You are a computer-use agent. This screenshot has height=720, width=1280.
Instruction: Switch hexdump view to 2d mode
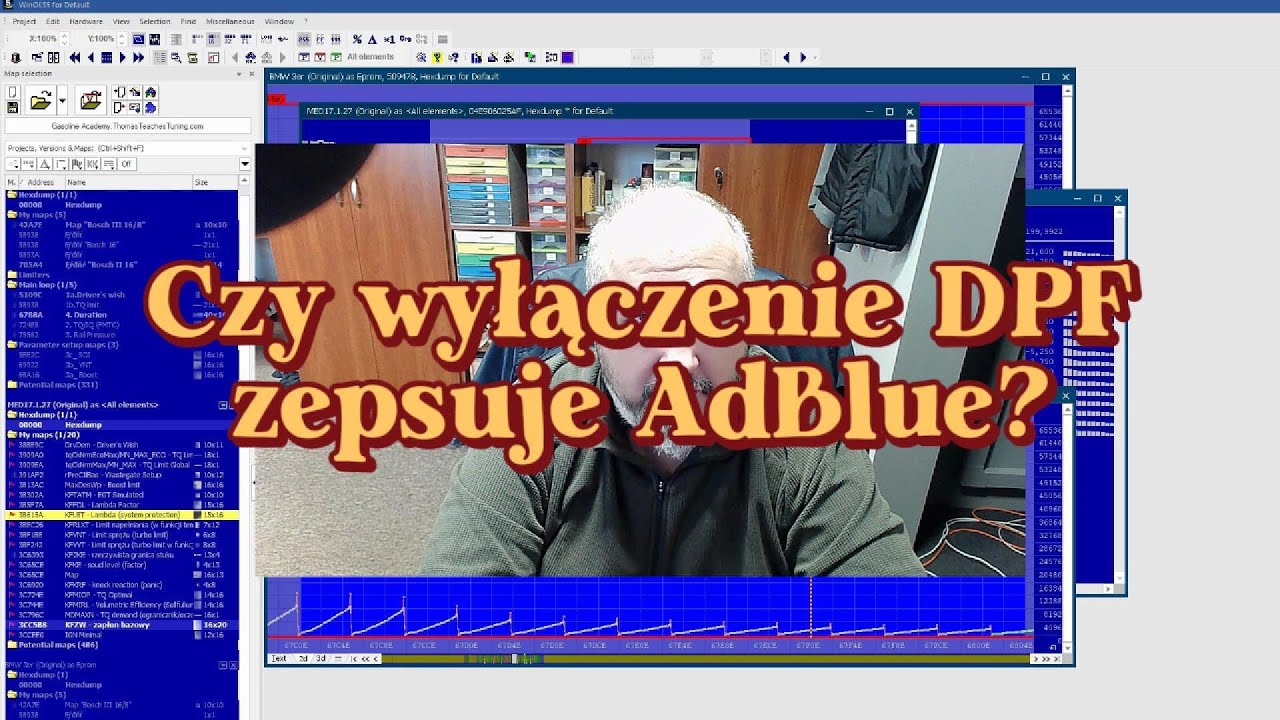click(303, 659)
